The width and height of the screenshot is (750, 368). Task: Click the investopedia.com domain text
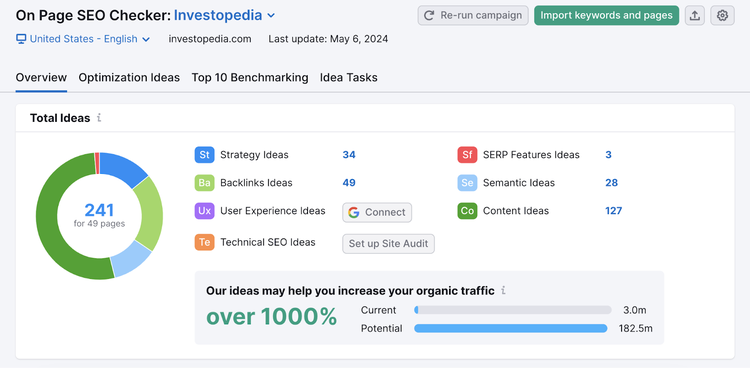(x=210, y=39)
